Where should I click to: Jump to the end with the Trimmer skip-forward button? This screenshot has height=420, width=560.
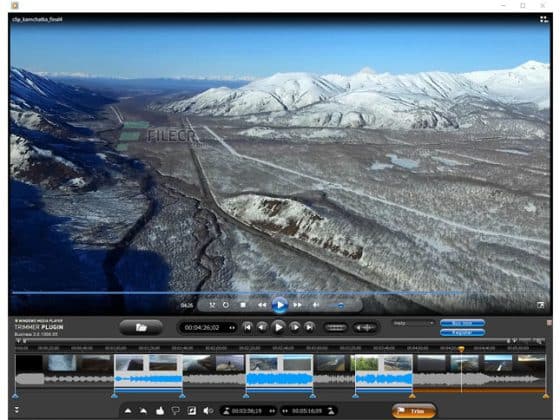[x=310, y=327]
